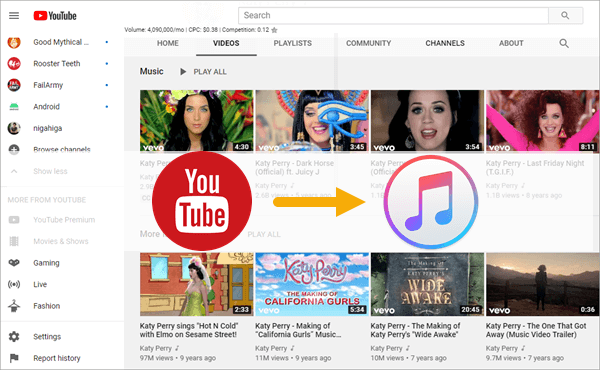Click the Gaming heart icon
The image size is (600, 370).
click(x=14, y=263)
